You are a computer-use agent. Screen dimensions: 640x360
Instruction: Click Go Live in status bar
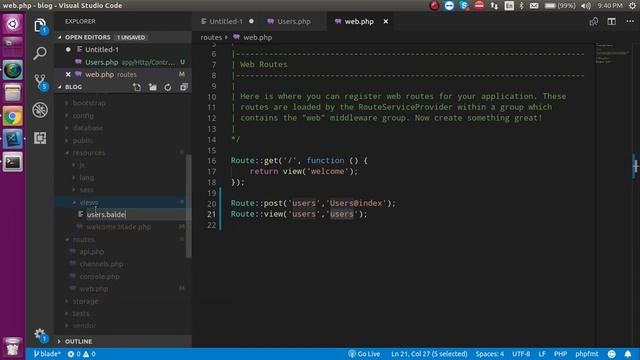(x=364, y=354)
